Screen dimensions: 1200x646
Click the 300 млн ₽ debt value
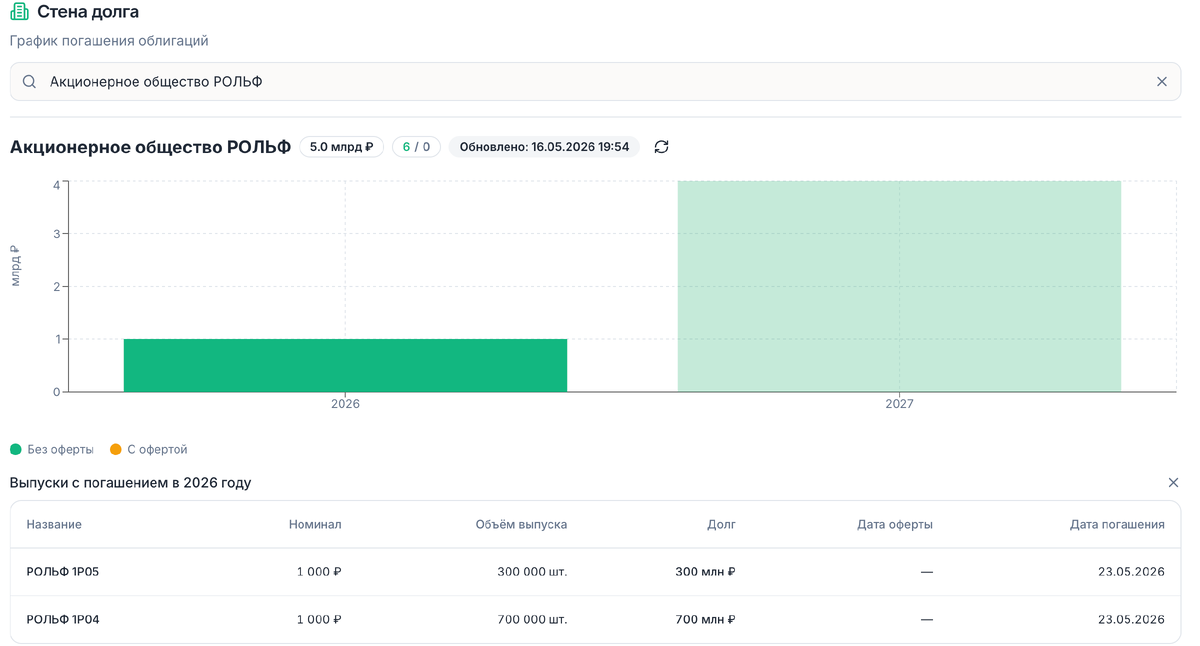click(x=705, y=572)
